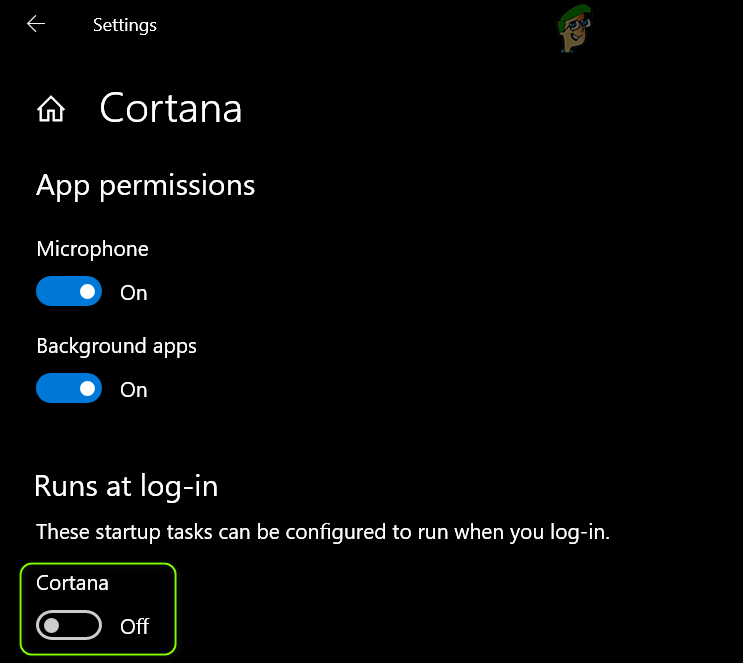Image resolution: width=743 pixels, height=663 pixels.
Task: Enable Cortana to run at log-in
Action: [x=69, y=626]
